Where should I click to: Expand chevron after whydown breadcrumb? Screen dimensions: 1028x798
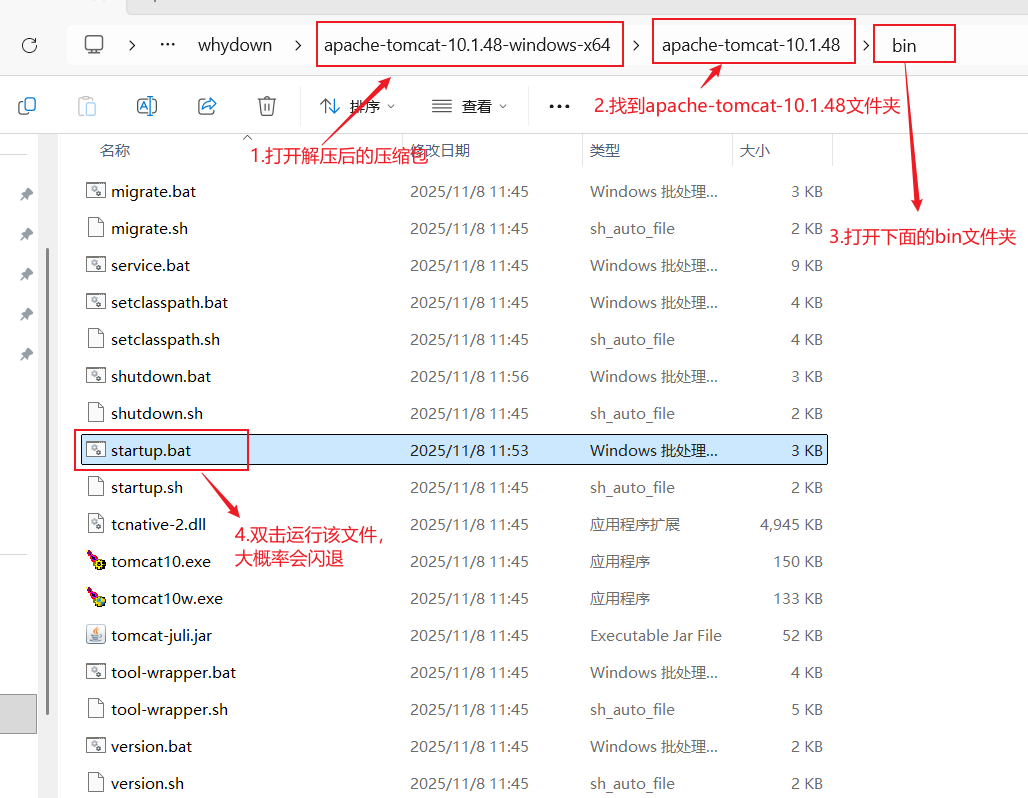[x=298, y=45]
